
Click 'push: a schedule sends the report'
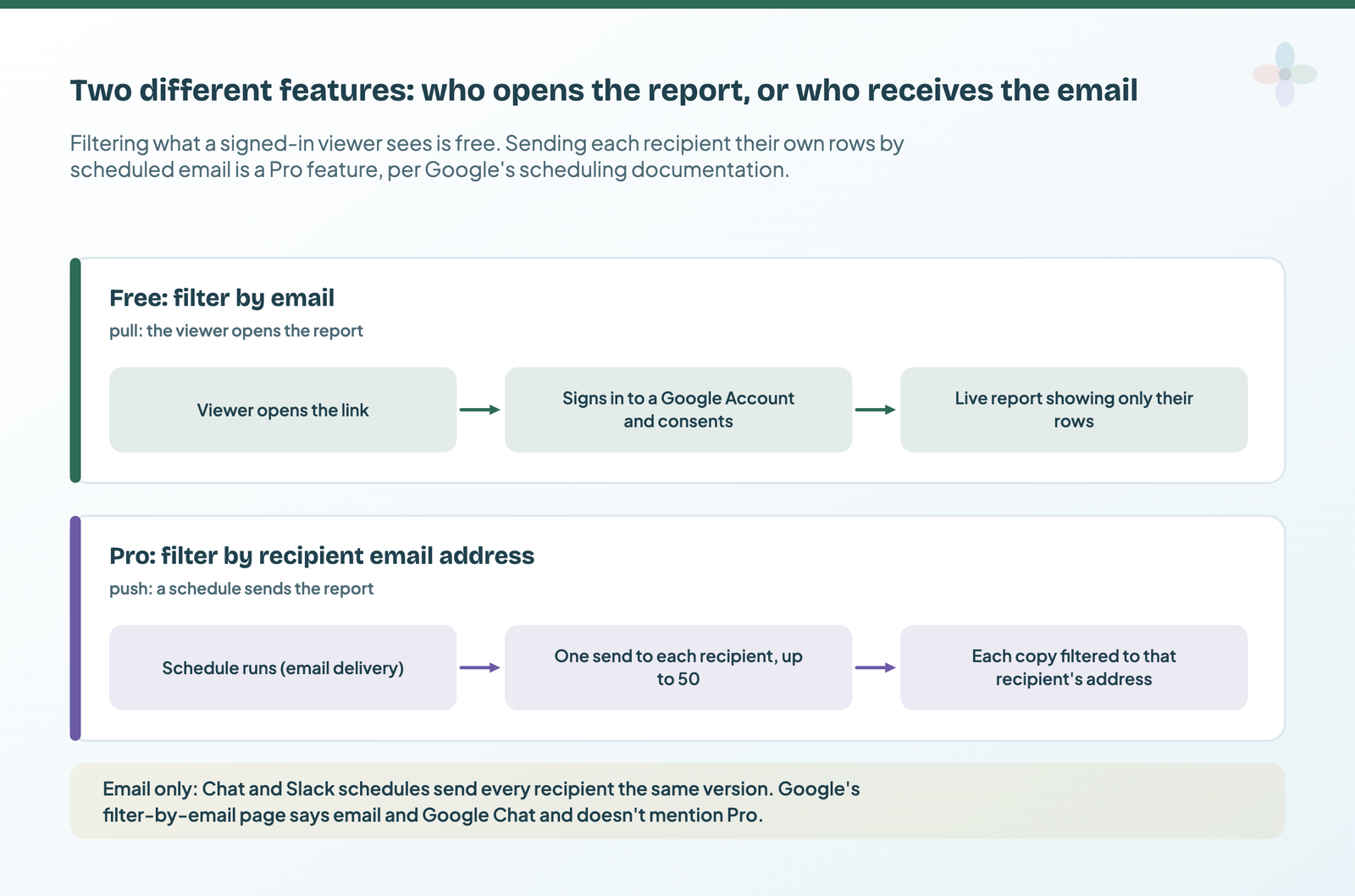pos(241,589)
